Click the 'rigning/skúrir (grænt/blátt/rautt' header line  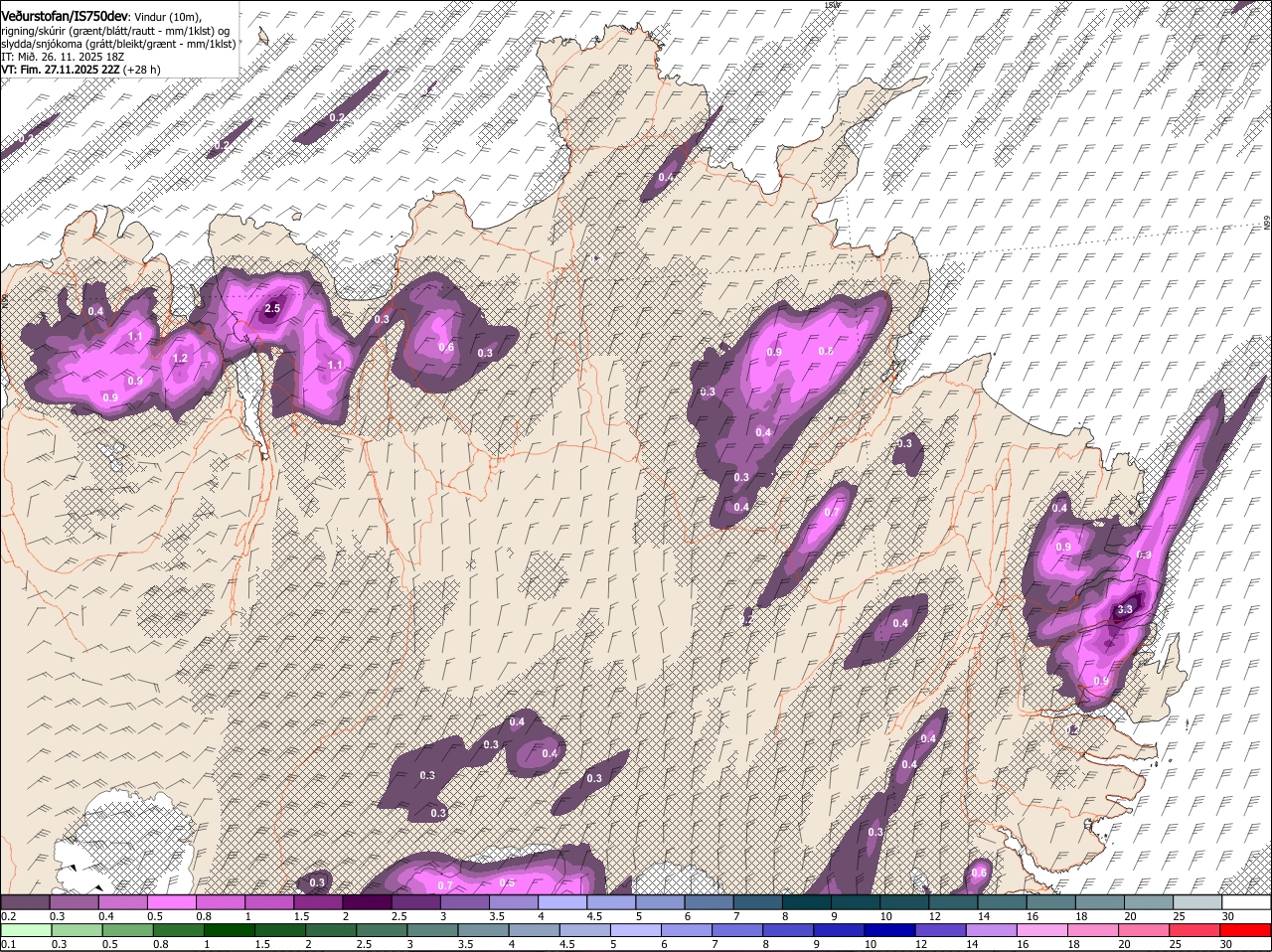coord(114,30)
